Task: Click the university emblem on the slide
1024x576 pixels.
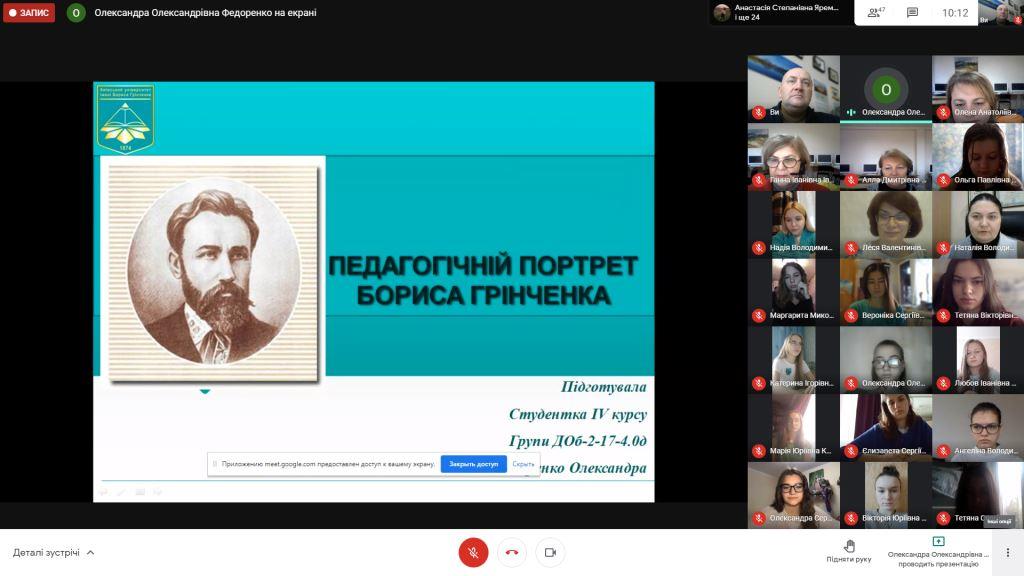Action: [125, 119]
